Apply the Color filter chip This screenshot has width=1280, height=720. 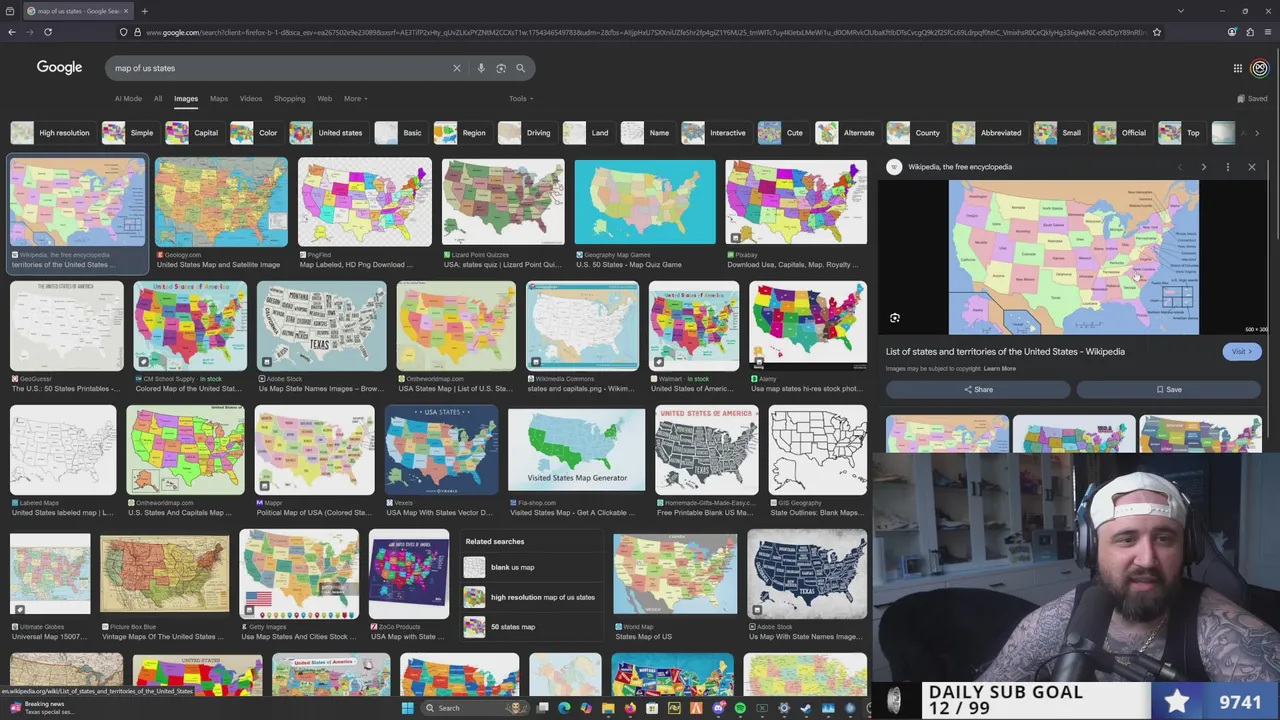(x=256, y=133)
